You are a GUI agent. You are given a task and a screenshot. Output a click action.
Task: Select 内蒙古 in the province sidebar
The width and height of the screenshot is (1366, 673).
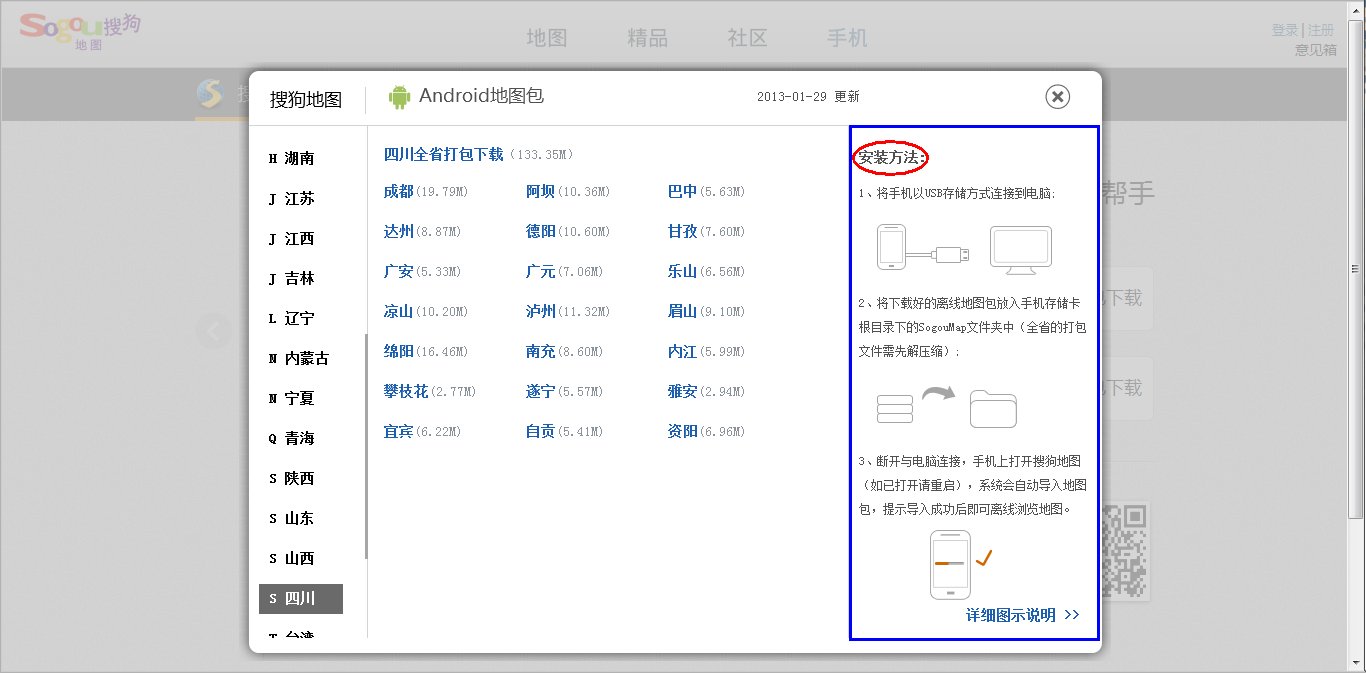pyautogui.click(x=305, y=358)
